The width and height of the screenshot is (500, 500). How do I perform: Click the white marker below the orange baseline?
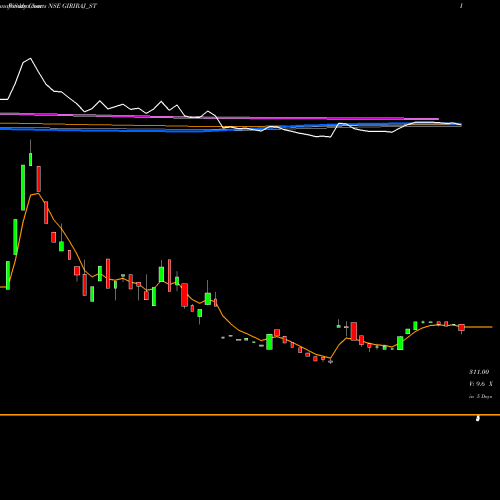[x=478, y=419]
